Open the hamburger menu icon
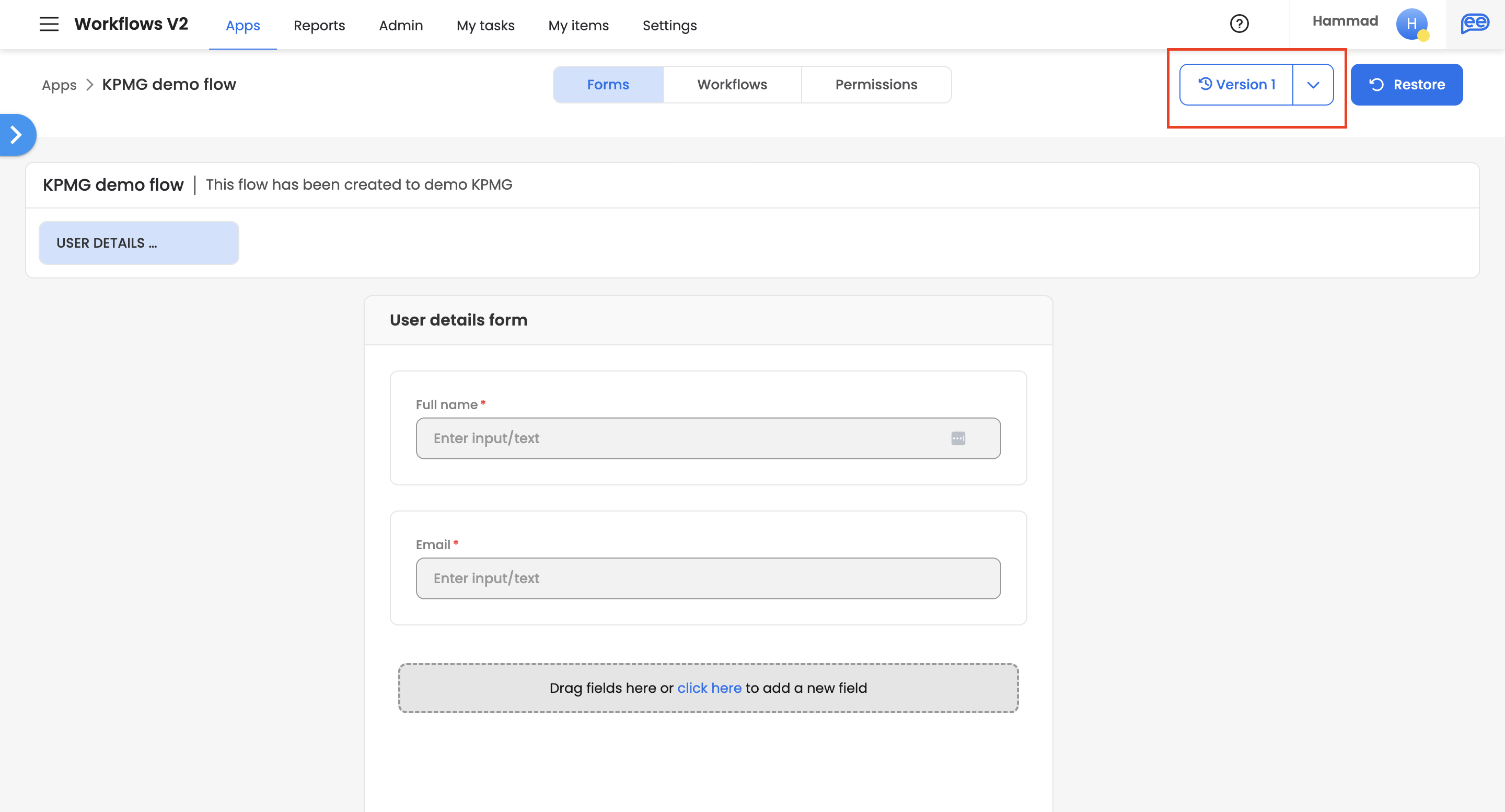The height and width of the screenshot is (812, 1505). click(x=49, y=25)
